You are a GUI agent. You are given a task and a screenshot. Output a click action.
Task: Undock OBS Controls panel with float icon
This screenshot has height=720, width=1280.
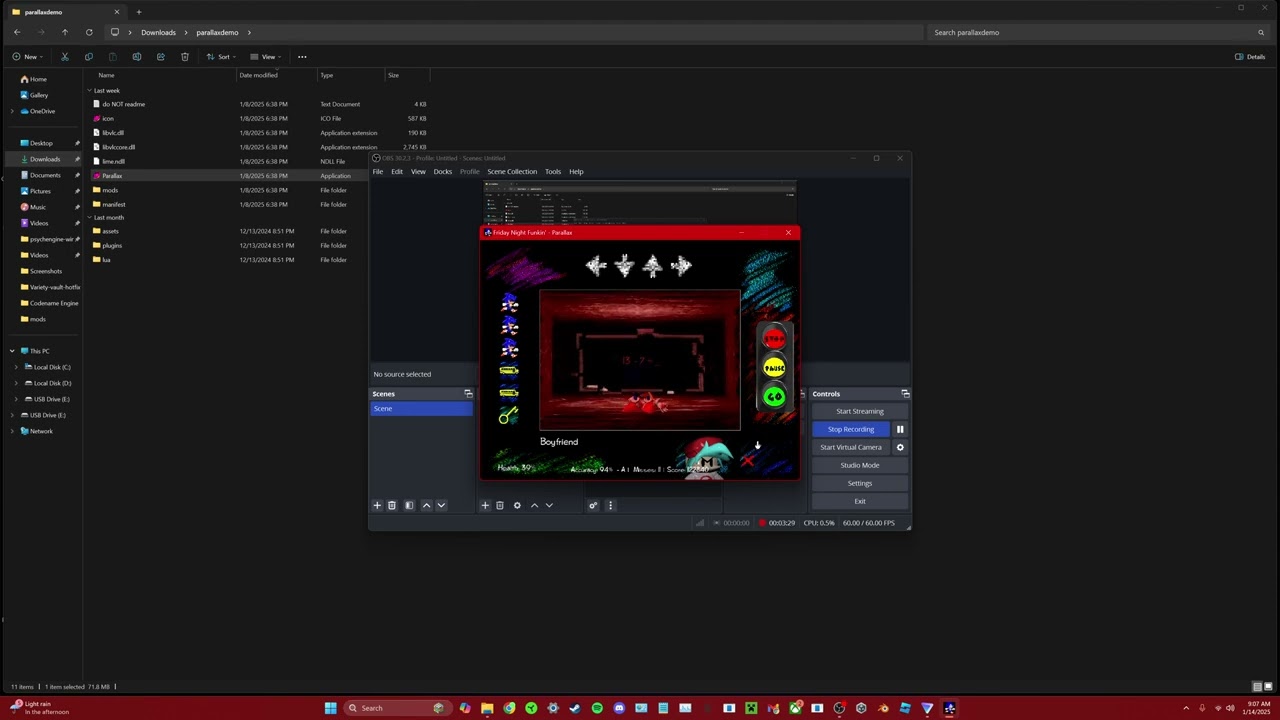coord(905,394)
